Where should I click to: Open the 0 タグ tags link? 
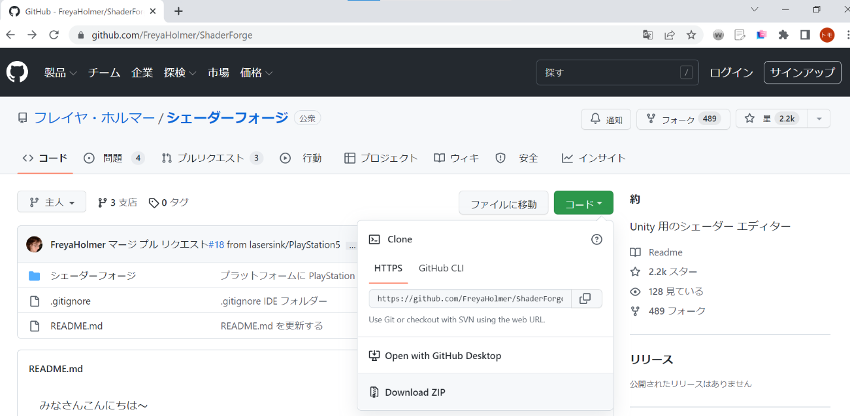169,202
